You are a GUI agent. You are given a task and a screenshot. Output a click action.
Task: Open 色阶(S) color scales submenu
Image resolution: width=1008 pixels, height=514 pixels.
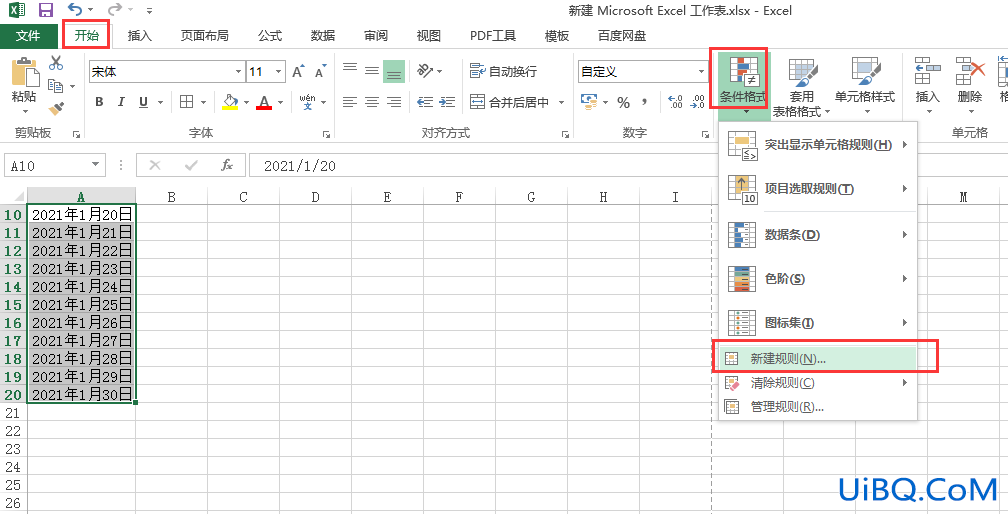tap(818, 279)
